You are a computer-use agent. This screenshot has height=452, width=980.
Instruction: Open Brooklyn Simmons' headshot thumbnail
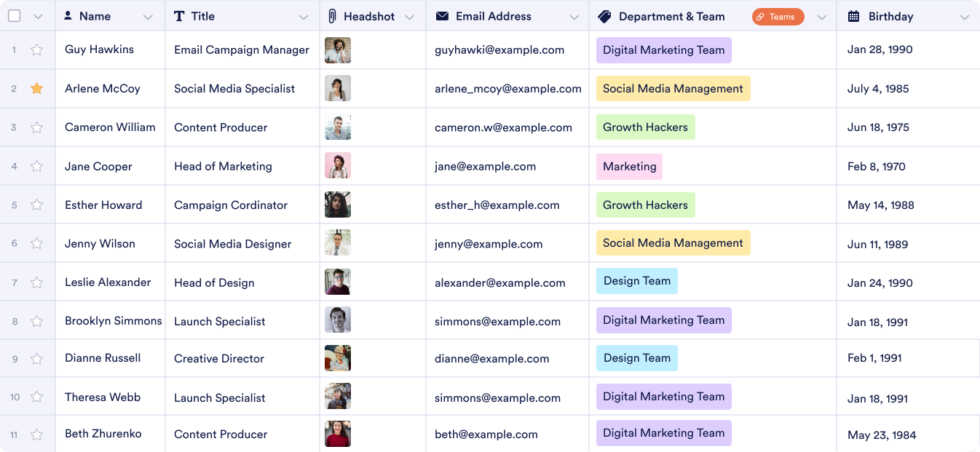338,319
